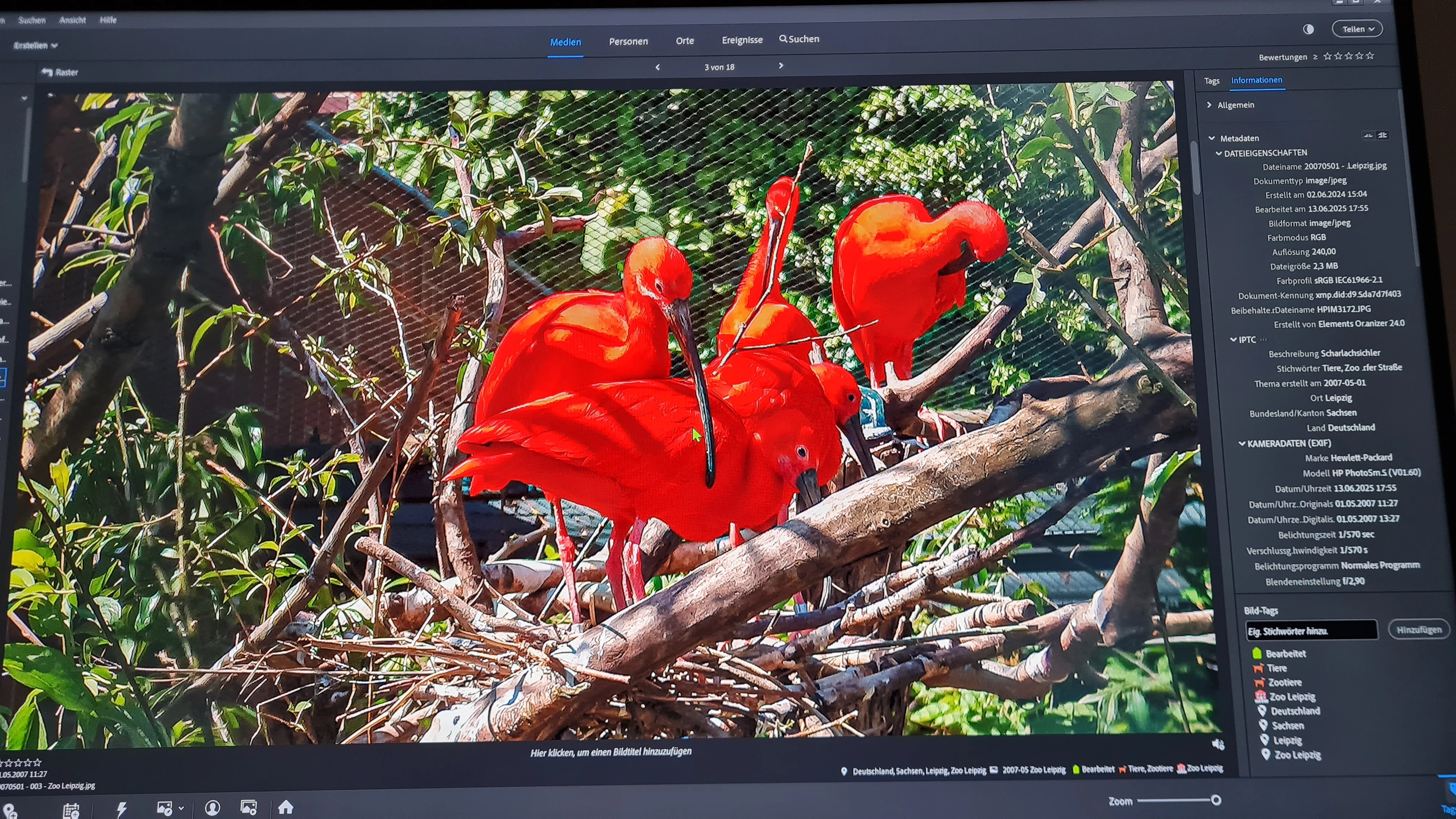This screenshot has height=819, width=1456.
Task: Open the photo editor icon in bottom toolbar
Action: (164, 808)
